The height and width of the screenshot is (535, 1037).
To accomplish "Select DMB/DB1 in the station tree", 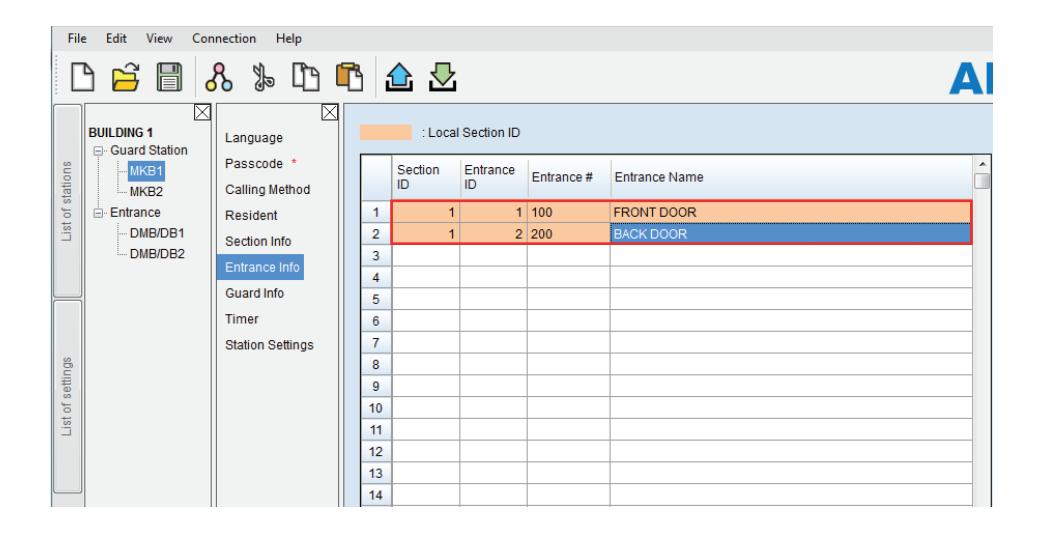I will tap(157, 233).
